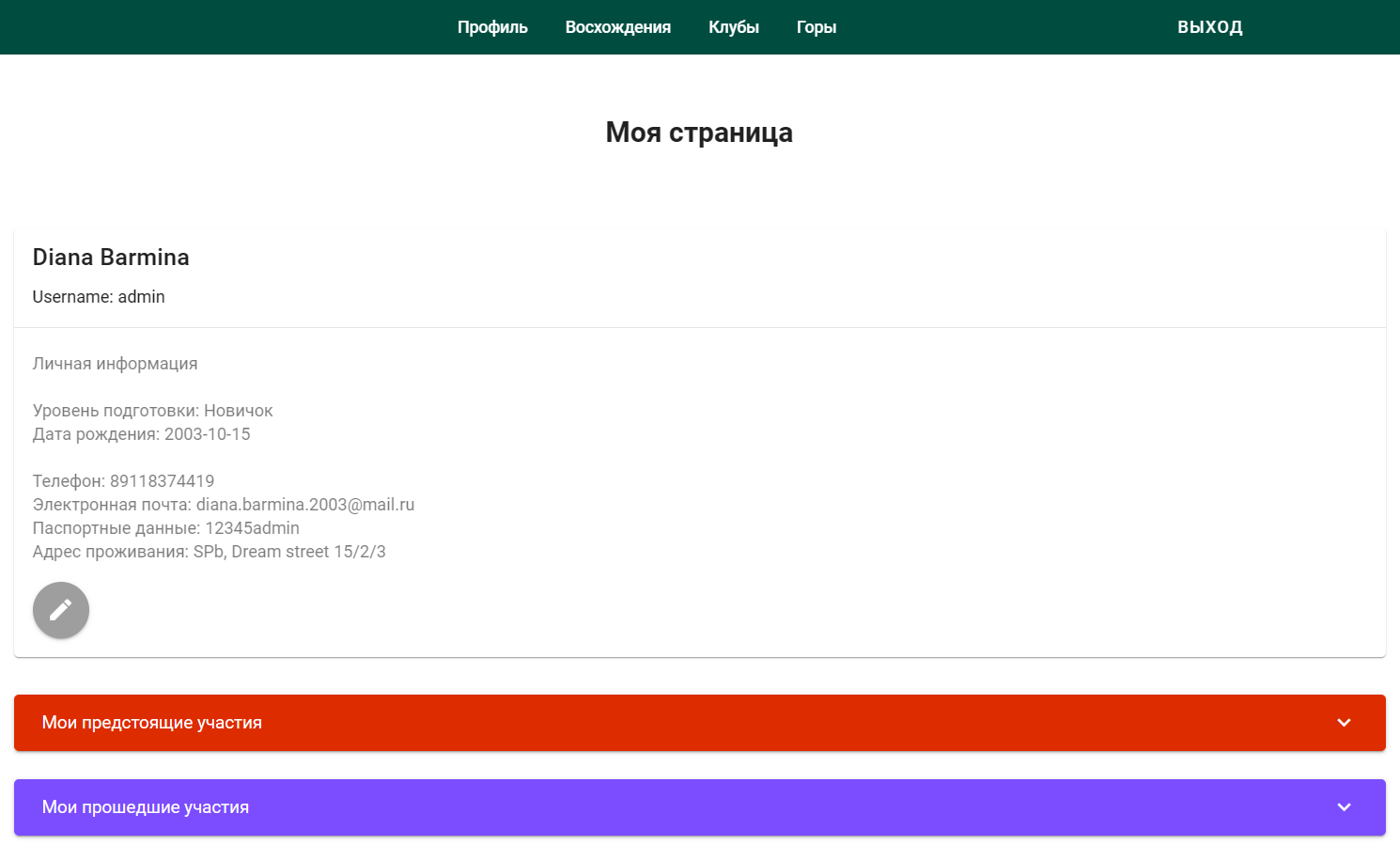The image size is (1400, 845).
Task: Click the 'Моя страница' page title
Action: click(x=699, y=133)
